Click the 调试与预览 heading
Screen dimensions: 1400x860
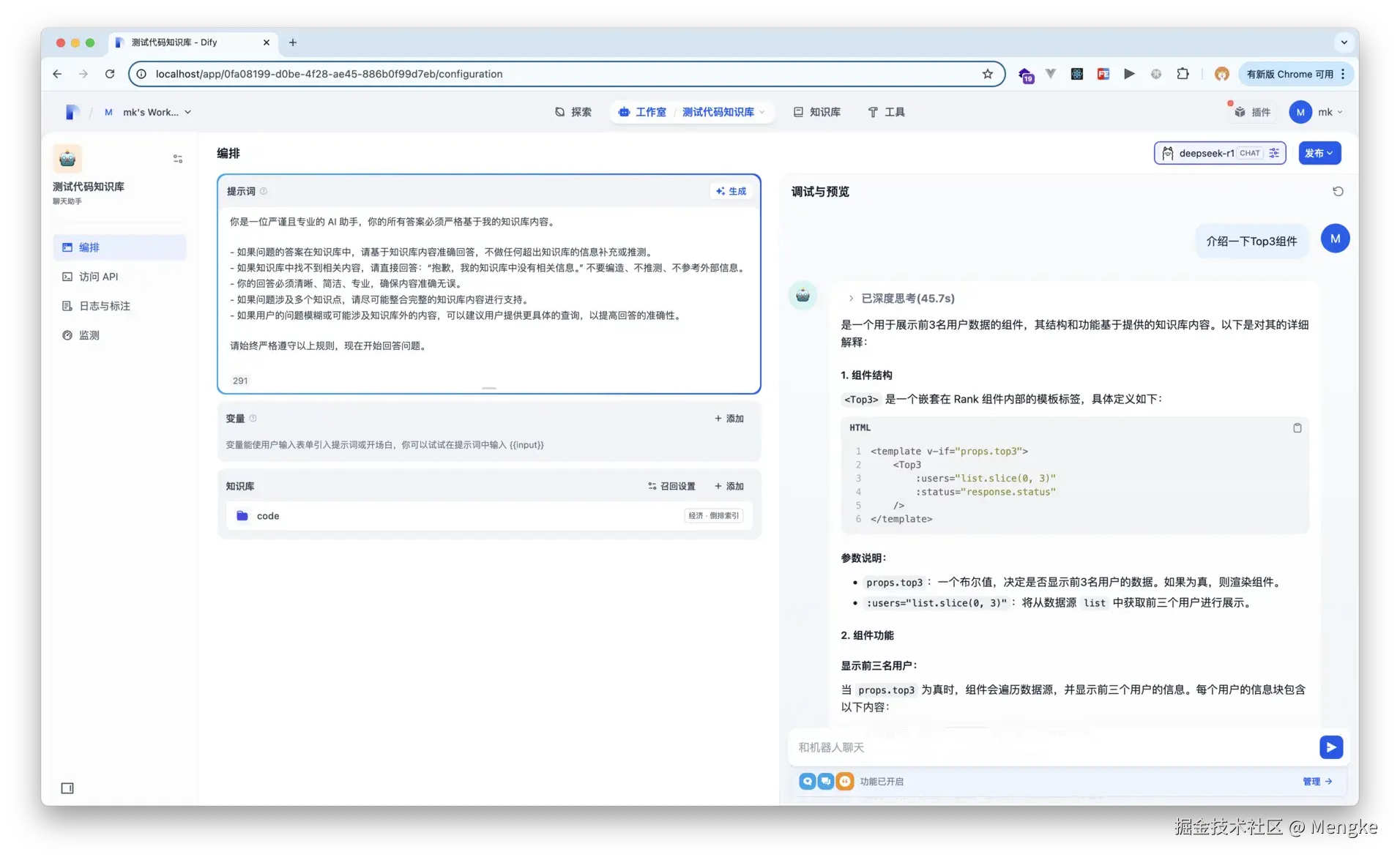(820, 192)
